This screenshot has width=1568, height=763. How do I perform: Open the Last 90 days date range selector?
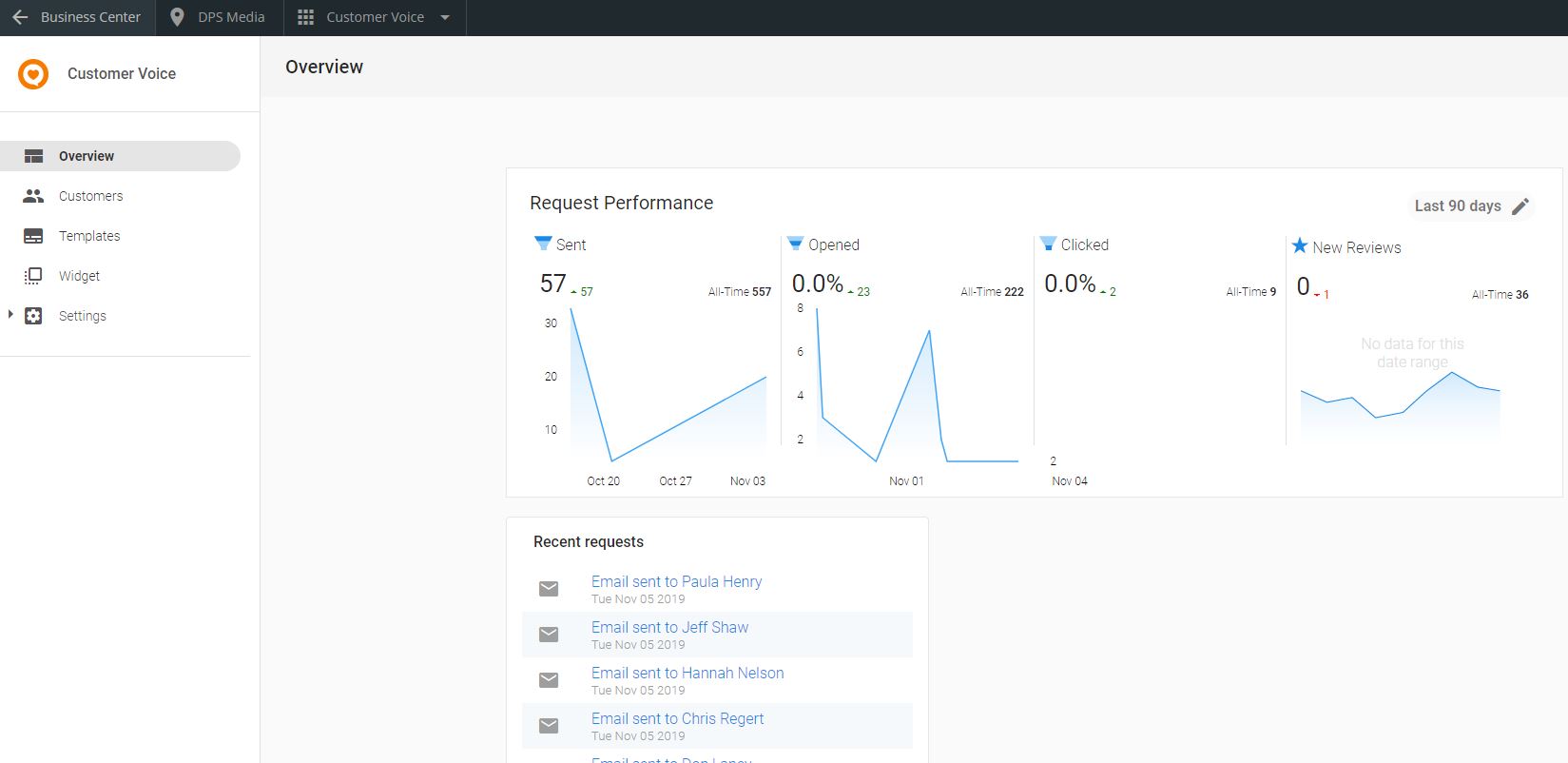pos(1458,206)
